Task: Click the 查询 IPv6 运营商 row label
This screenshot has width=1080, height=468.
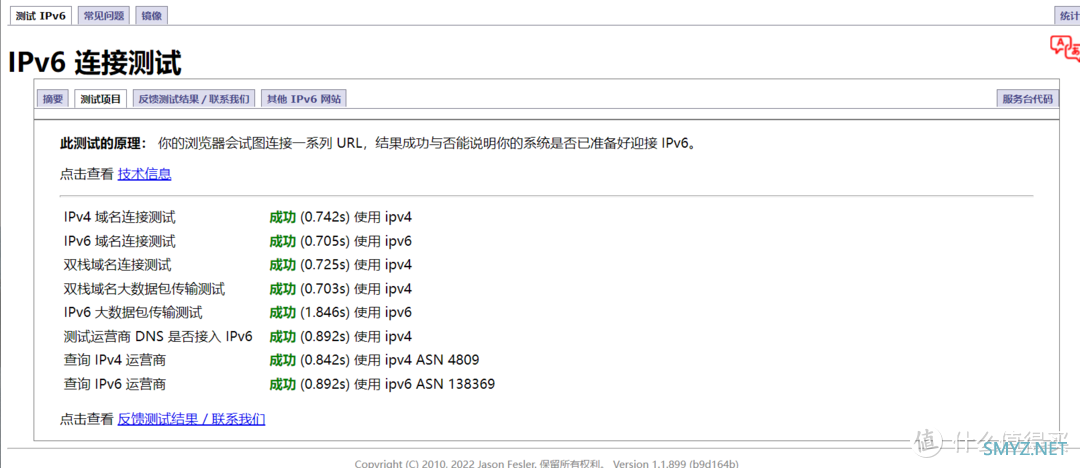Action: (114, 384)
